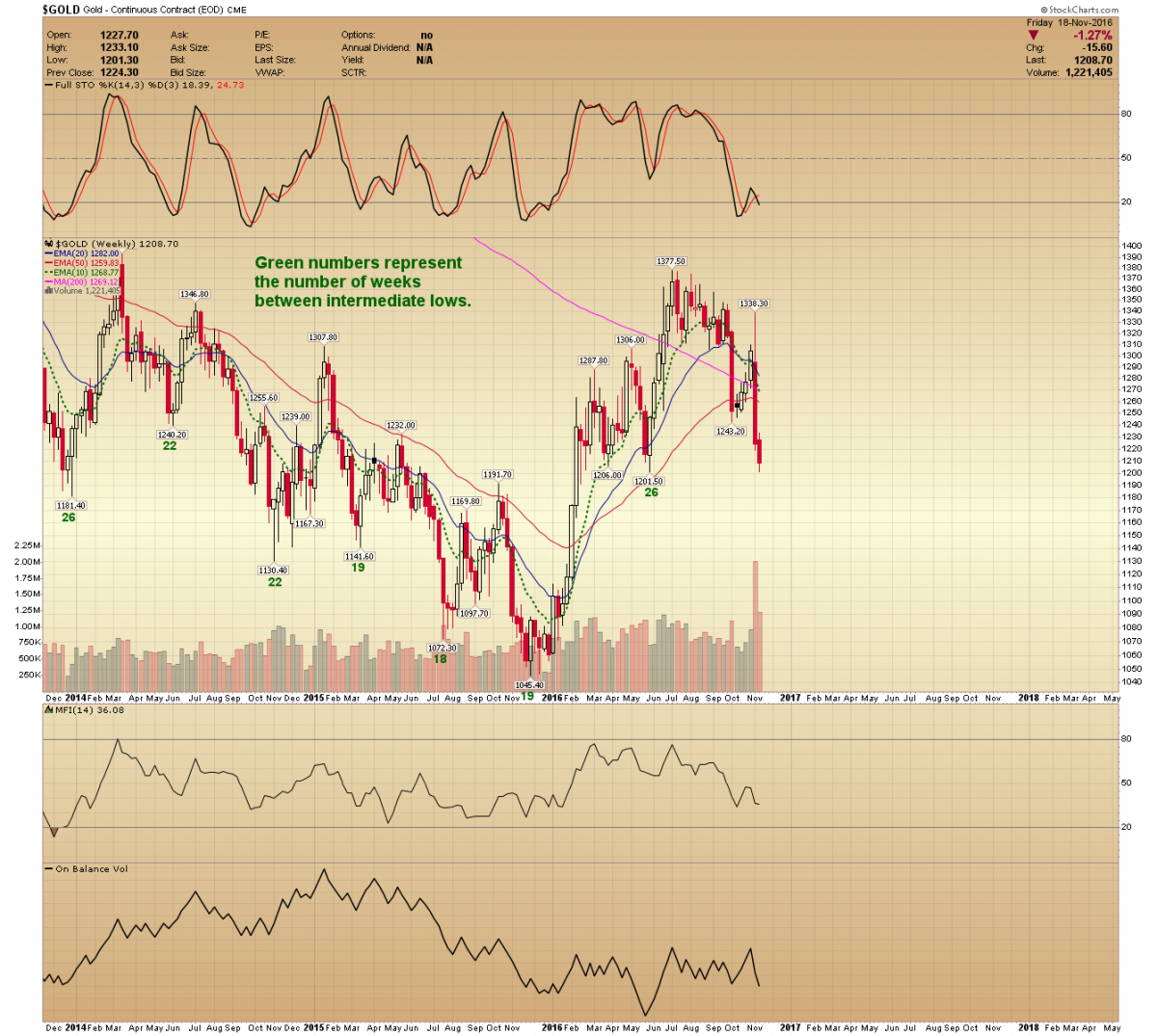Click the 1130.40 low price label

[x=273, y=571]
